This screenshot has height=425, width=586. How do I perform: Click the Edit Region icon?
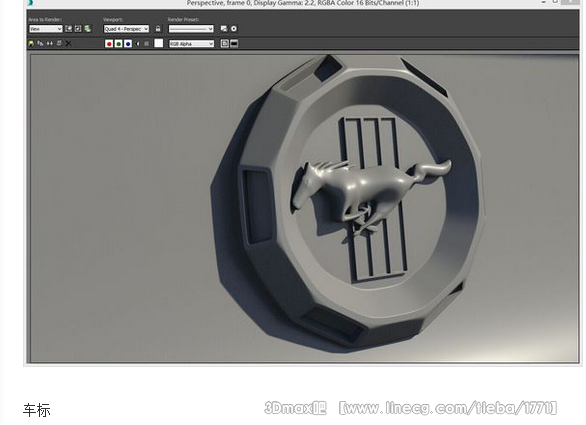click(68, 28)
